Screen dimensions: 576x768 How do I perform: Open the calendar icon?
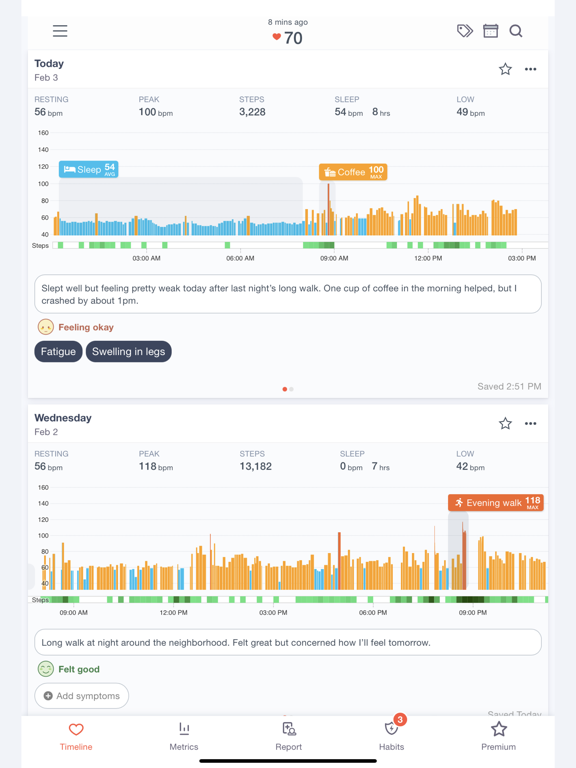490,31
